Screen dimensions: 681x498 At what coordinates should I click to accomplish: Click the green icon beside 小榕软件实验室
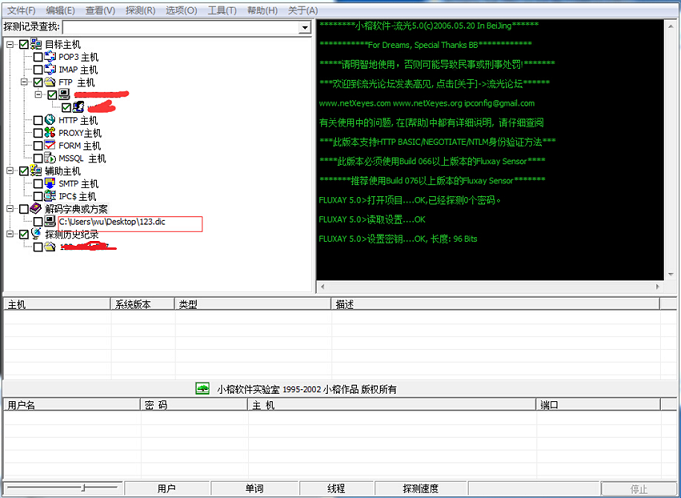[202, 389]
